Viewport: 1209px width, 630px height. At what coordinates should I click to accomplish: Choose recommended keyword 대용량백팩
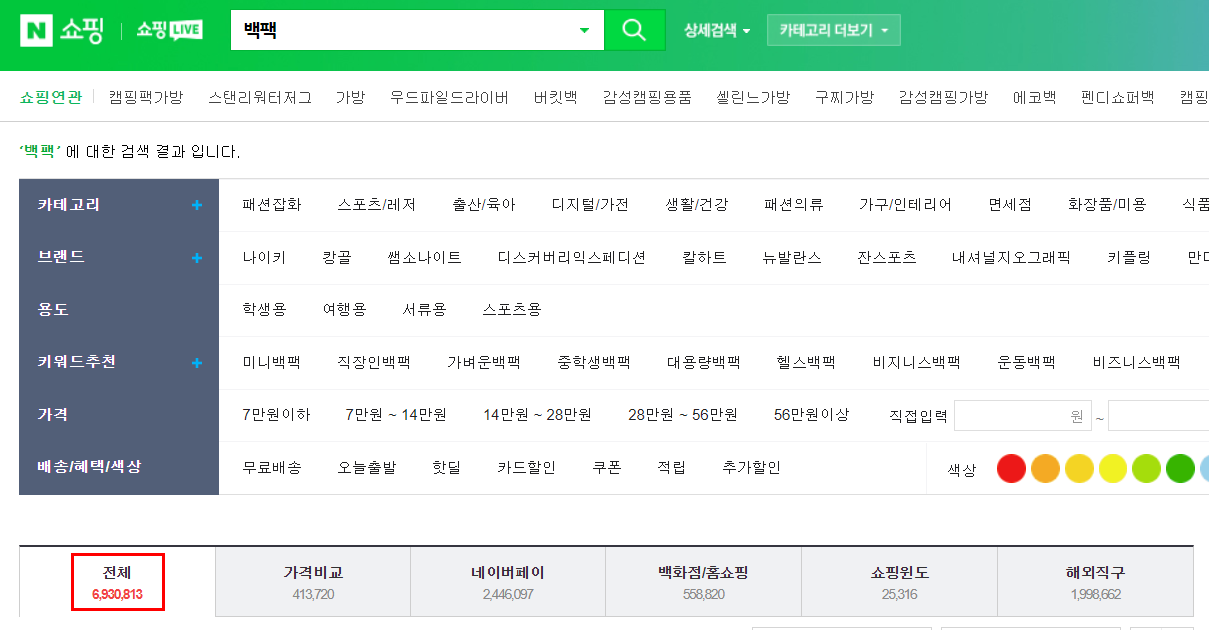coord(703,363)
